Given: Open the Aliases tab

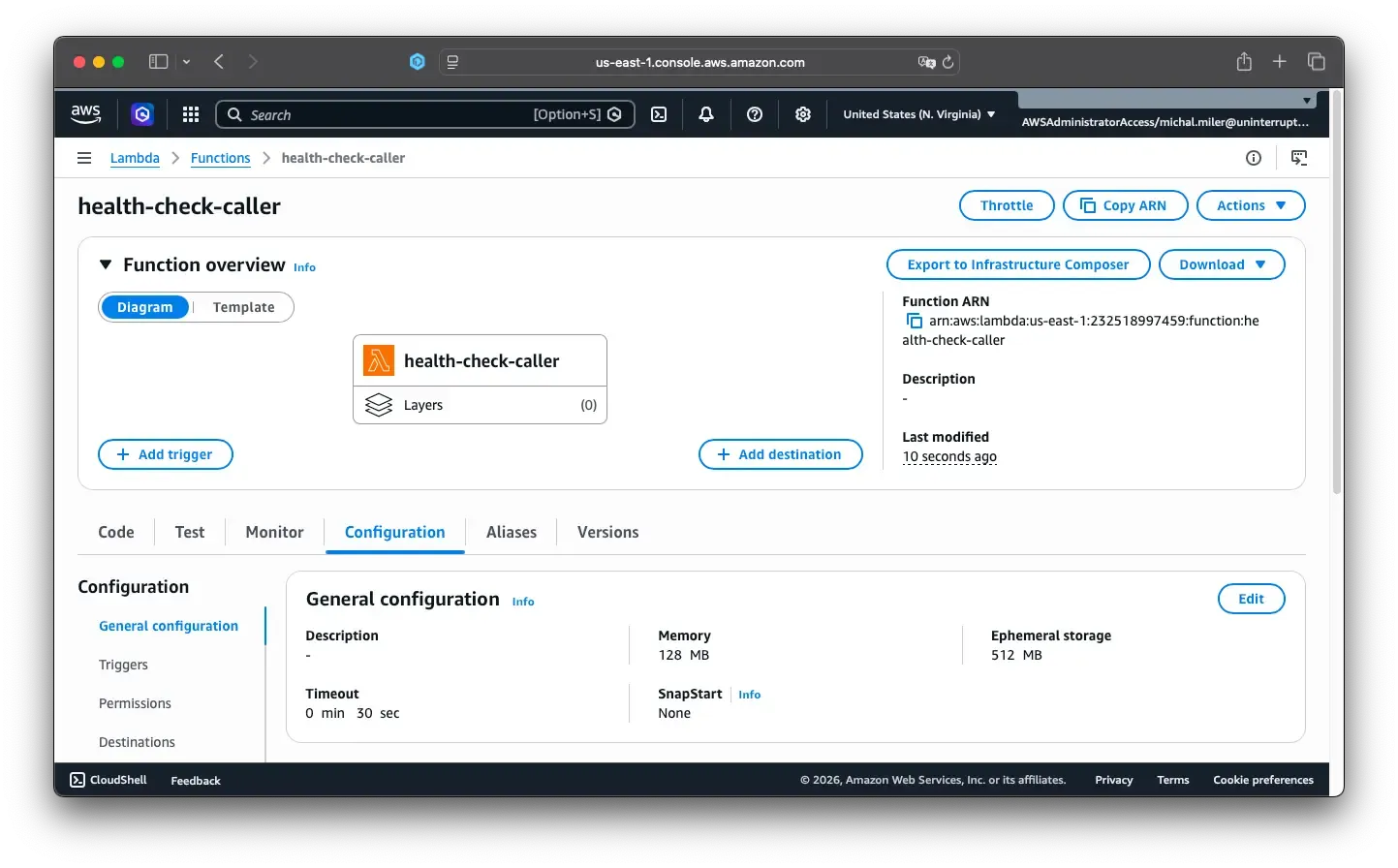Looking at the screenshot, I should (512, 532).
